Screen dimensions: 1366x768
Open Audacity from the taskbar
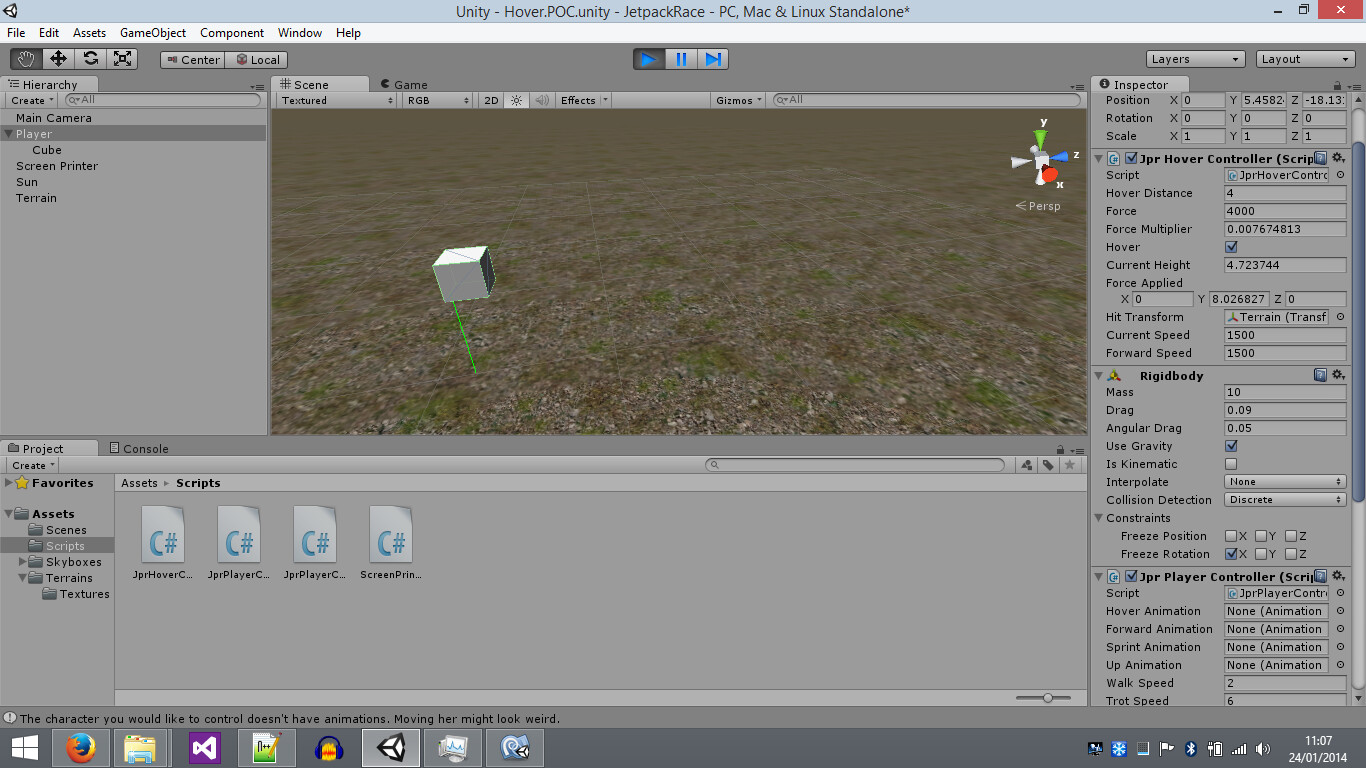pos(329,748)
